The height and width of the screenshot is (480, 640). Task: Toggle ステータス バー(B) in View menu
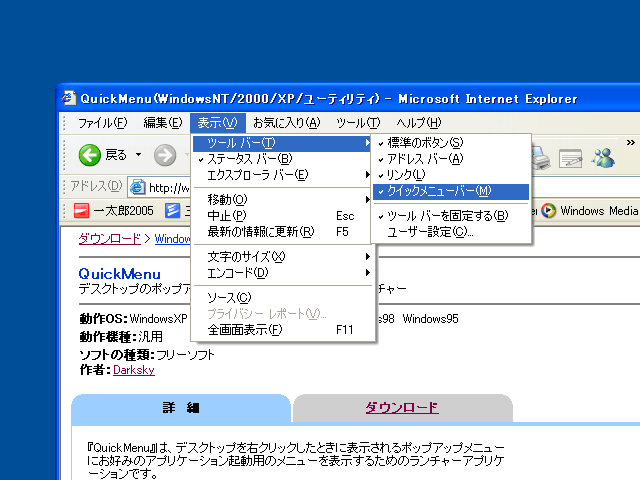click(282, 159)
